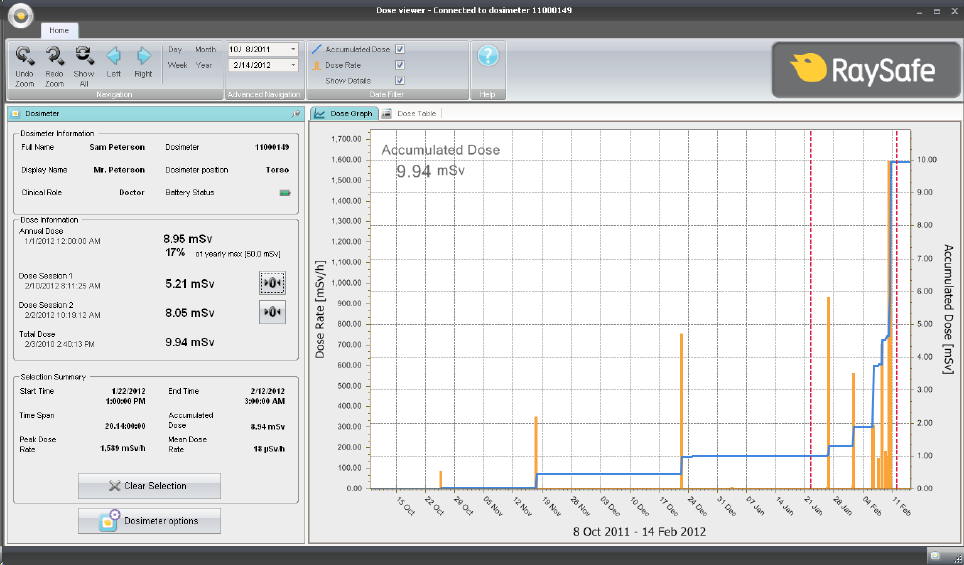
Task: Reset Dose Session 2 counter
Action: pos(272,312)
